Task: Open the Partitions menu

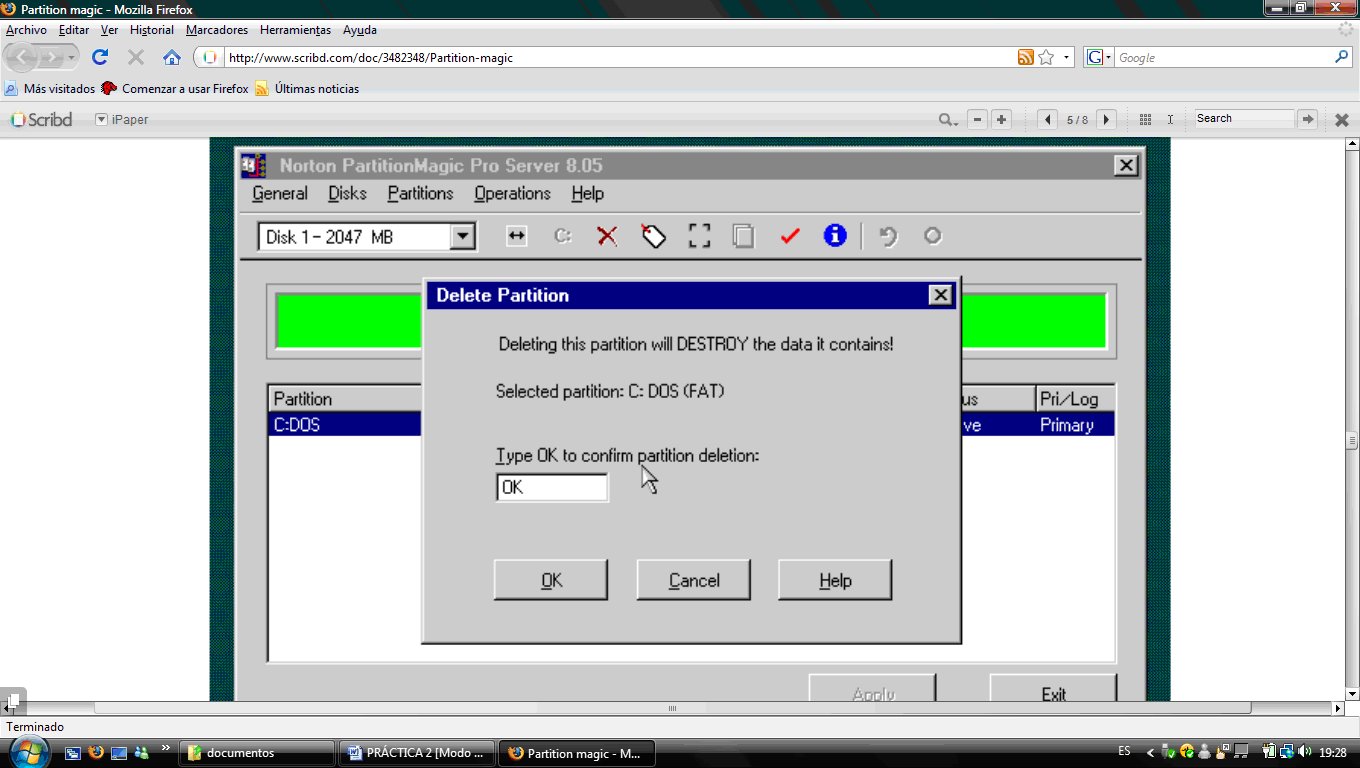Action: tap(420, 194)
